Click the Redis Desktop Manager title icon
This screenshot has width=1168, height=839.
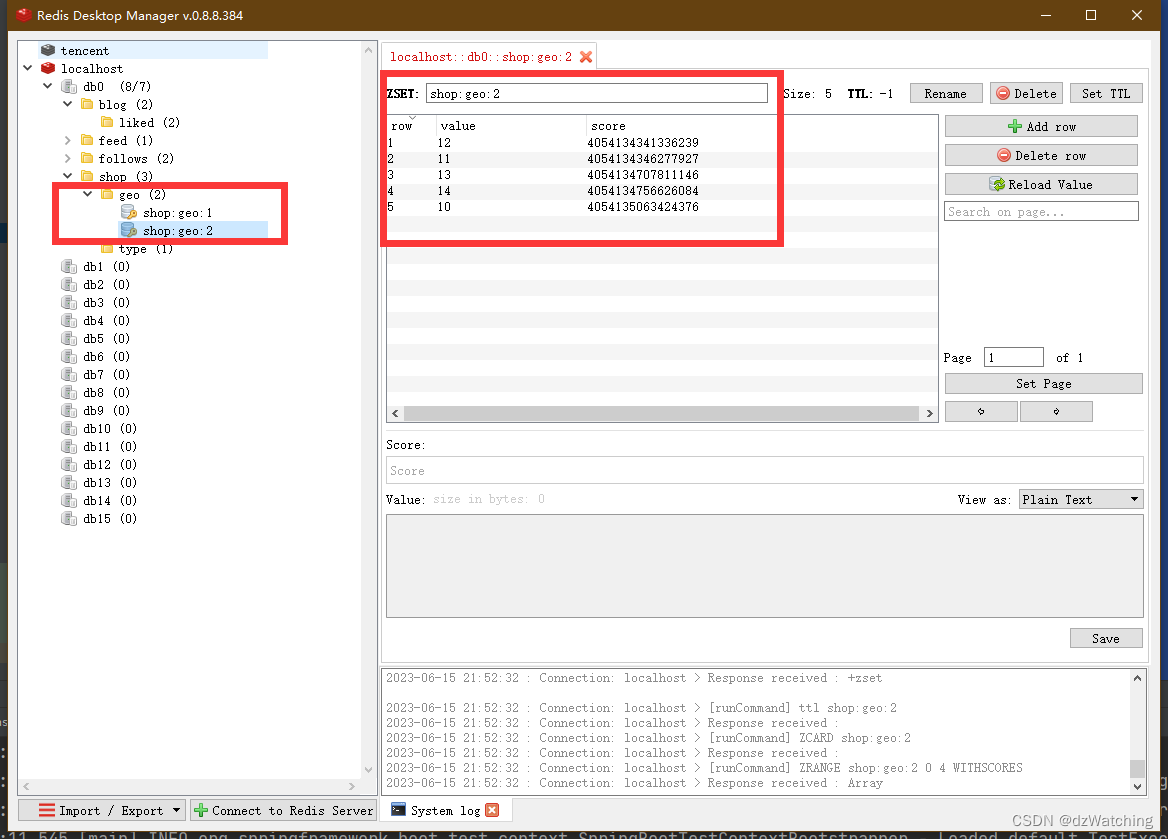click(x=23, y=15)
